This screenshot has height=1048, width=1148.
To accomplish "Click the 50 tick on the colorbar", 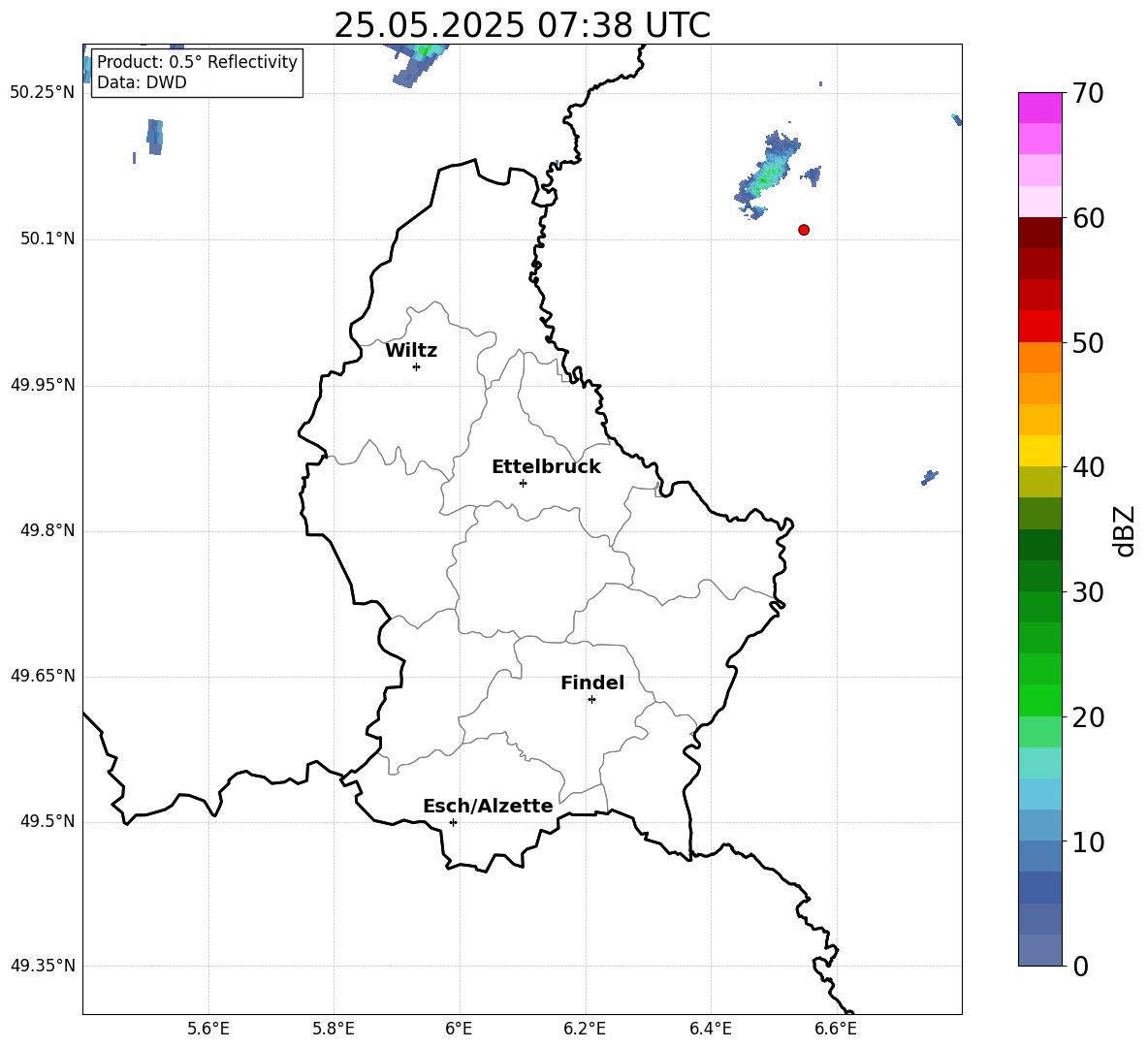I will click(1088, 342).
